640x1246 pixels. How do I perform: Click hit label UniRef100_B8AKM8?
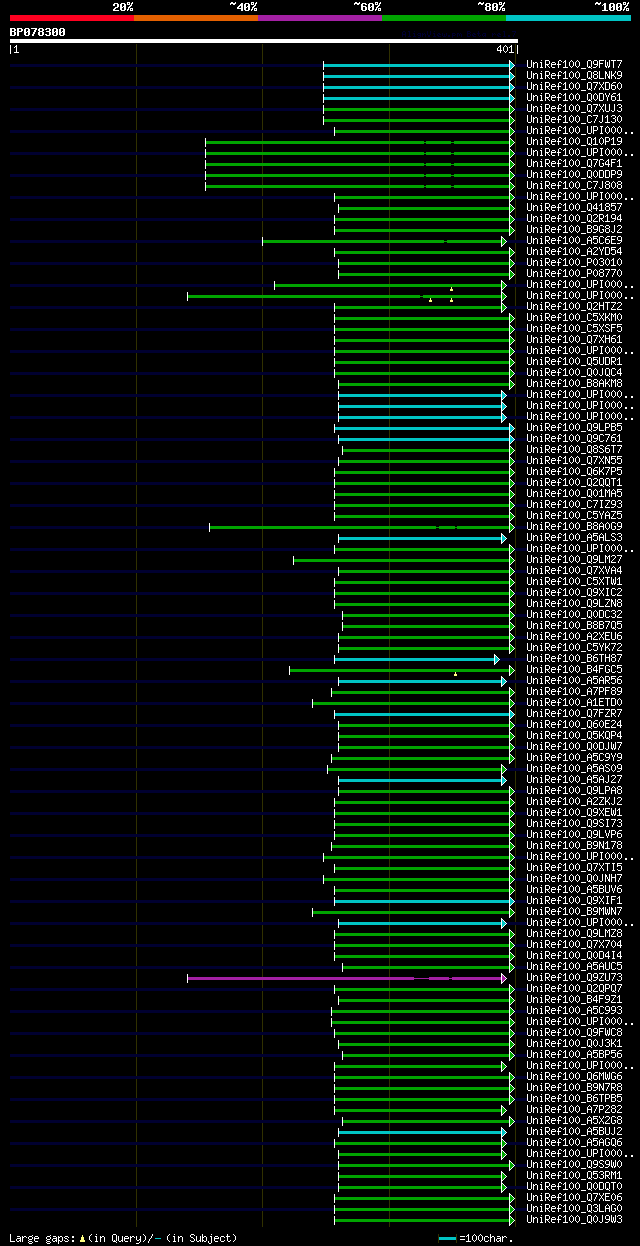click(574, 383)
